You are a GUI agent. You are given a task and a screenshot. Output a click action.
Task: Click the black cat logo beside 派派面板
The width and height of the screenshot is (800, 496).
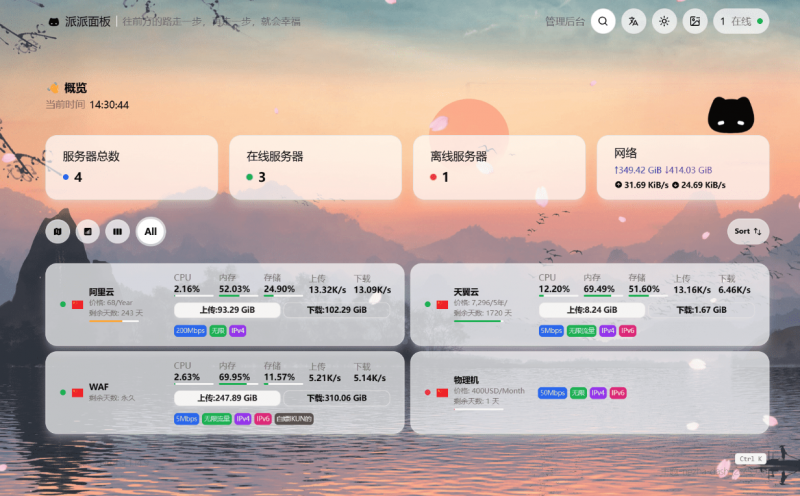[52, 21]
